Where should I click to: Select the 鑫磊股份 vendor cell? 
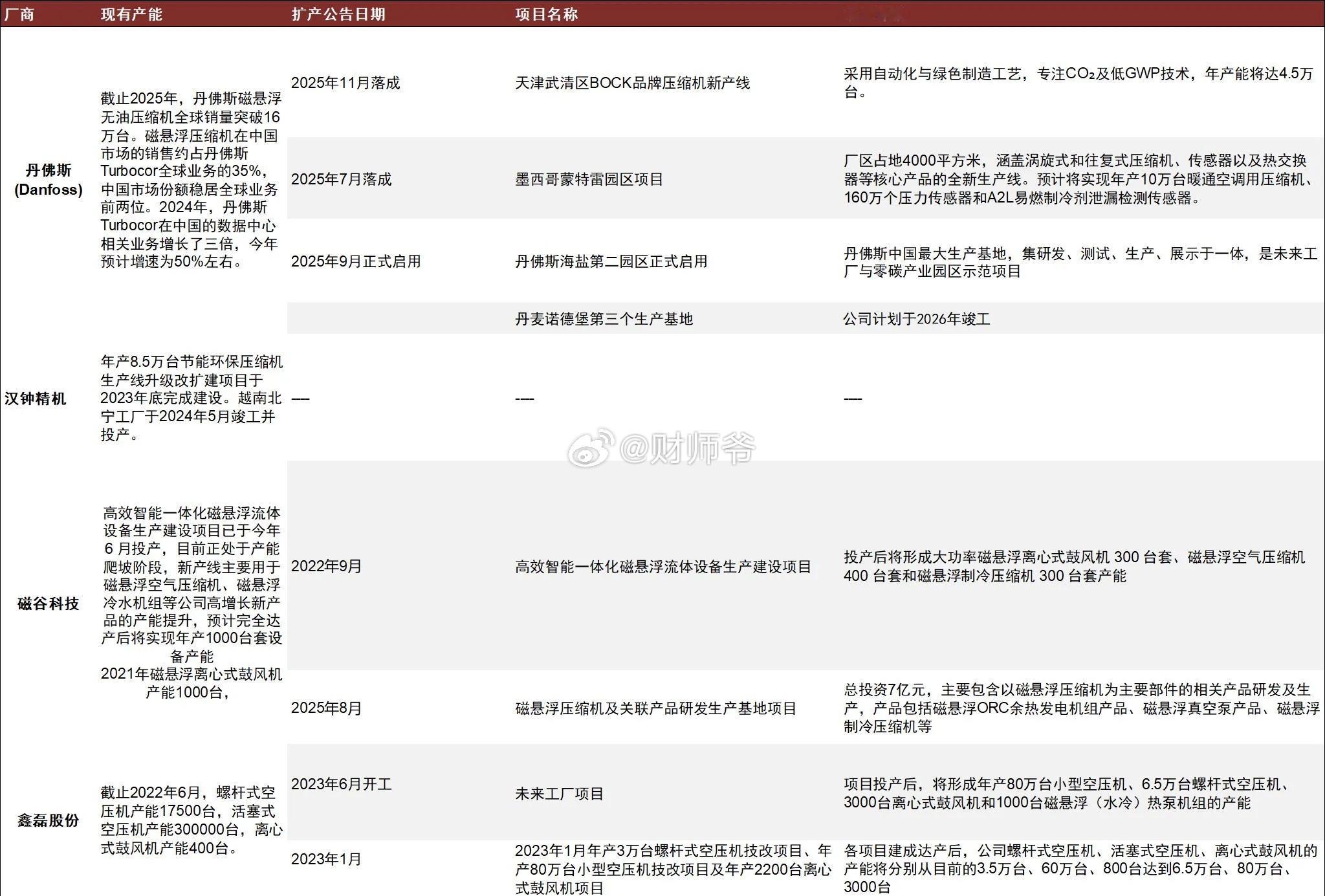click(49, 820)
